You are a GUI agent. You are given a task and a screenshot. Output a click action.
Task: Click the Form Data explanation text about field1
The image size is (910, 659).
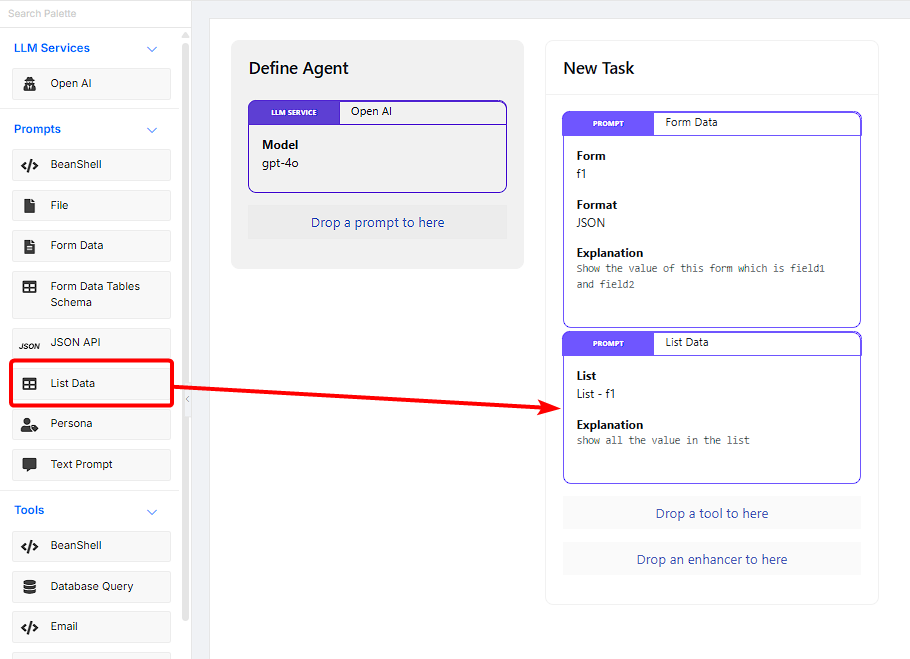click(700, 276)
